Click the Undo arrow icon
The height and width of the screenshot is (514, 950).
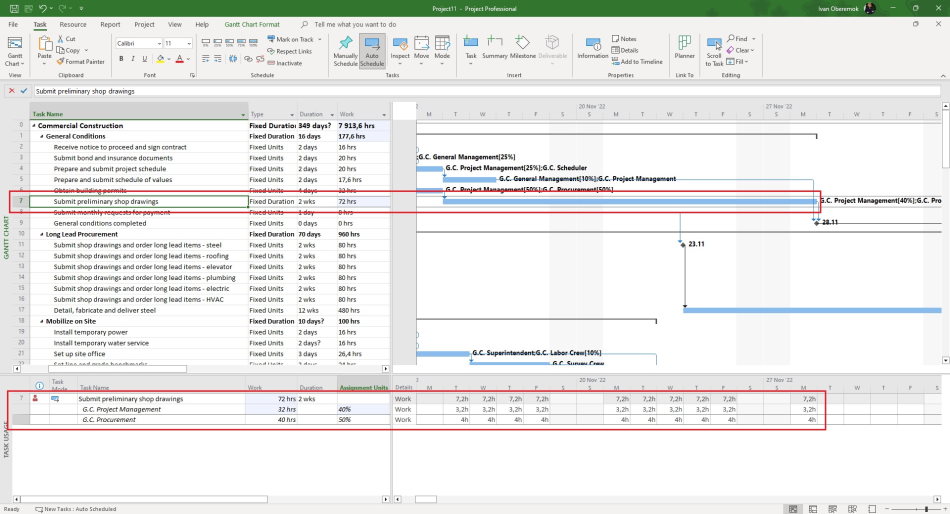pyautogui.click(x=42, y=8)
